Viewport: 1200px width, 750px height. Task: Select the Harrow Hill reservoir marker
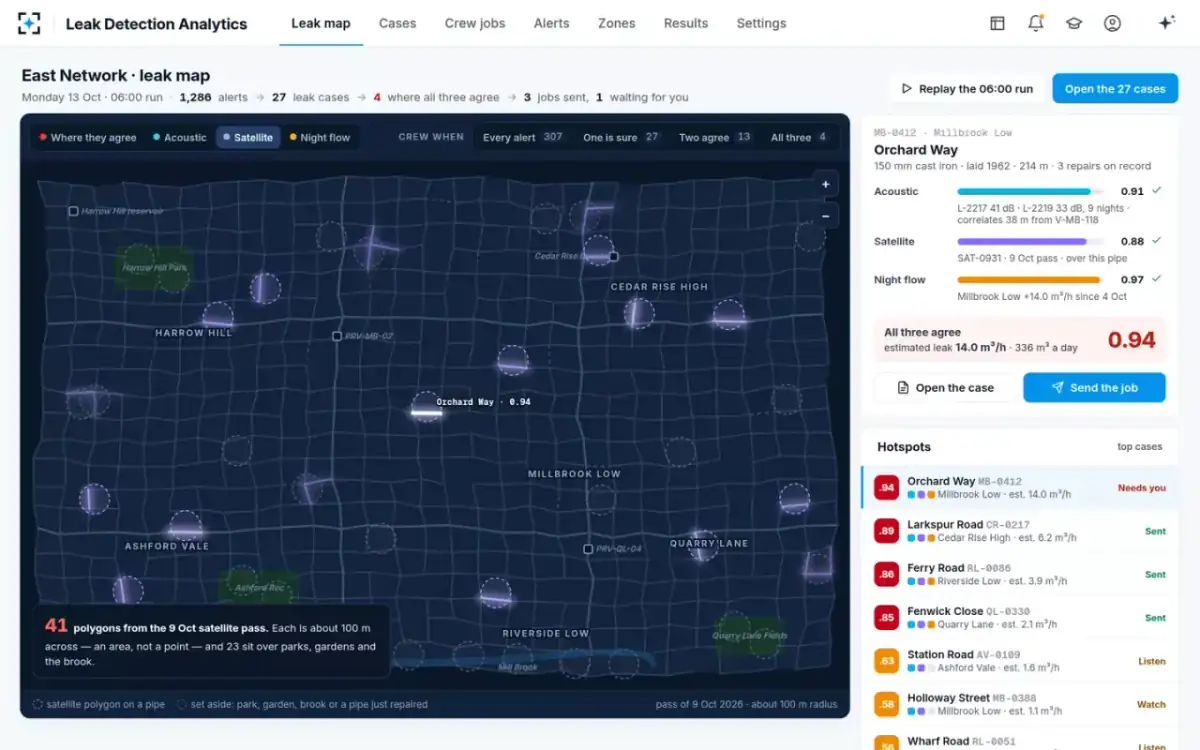[73, 211]
